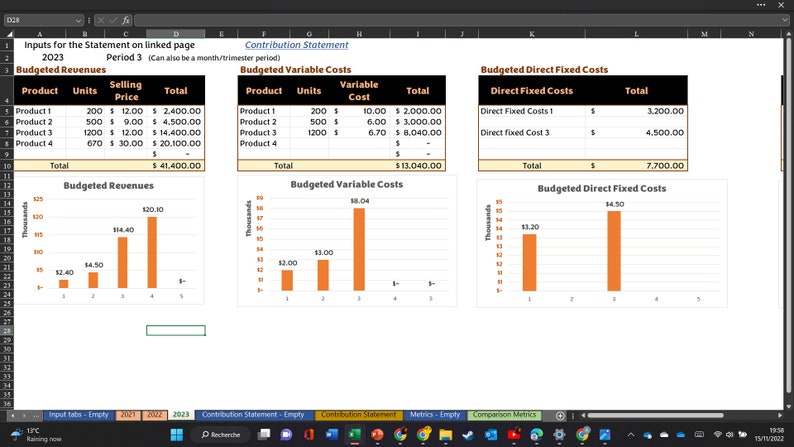The height and width of the screenshot is (447, 794).
Task: Open the Excel icon in the taskbar
Action: pyautogui.click(x=354, y=434)
